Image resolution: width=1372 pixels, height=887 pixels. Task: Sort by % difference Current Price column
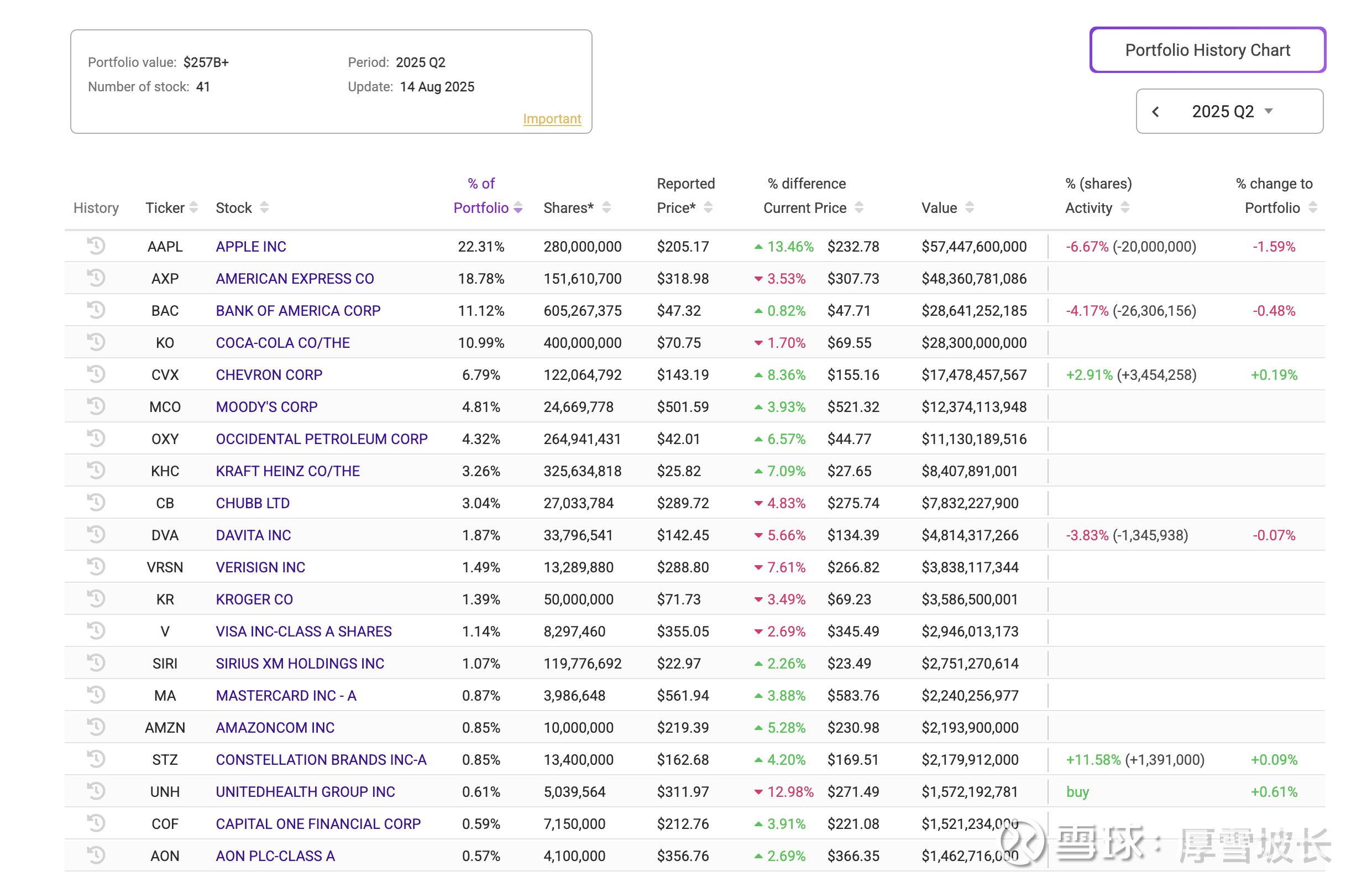coord(813,196)
